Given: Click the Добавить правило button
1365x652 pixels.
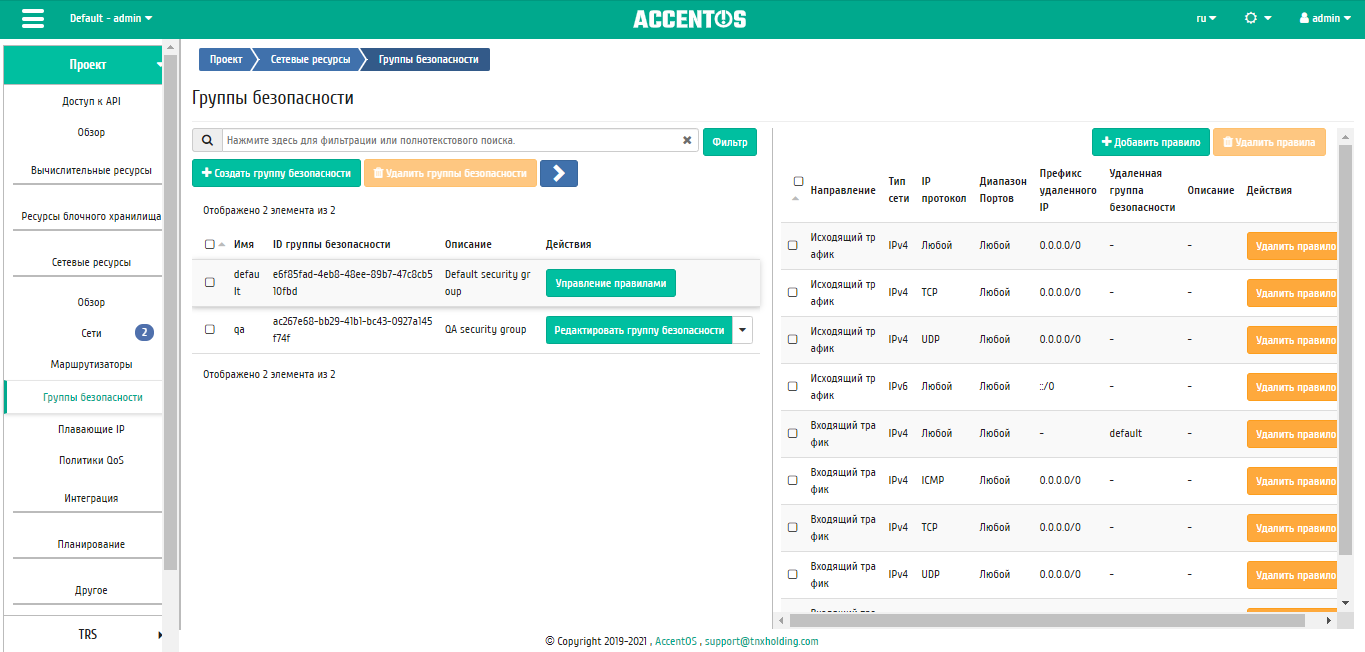Looking at the screenshot, I should 1150,142.
